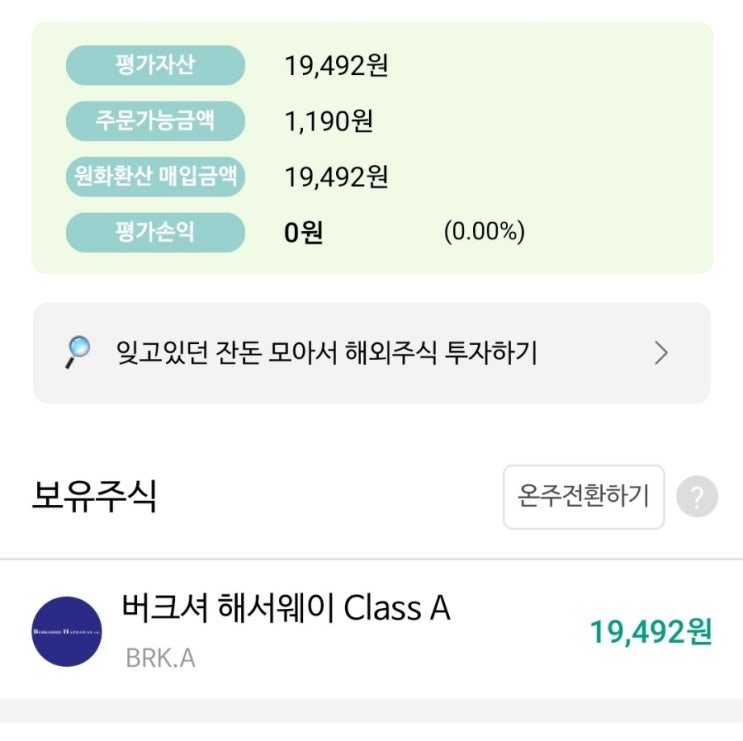Screen dimensions: 743x741
Task: Tap the green 19,492원 holding value
Action: click(x=650, y=632)
